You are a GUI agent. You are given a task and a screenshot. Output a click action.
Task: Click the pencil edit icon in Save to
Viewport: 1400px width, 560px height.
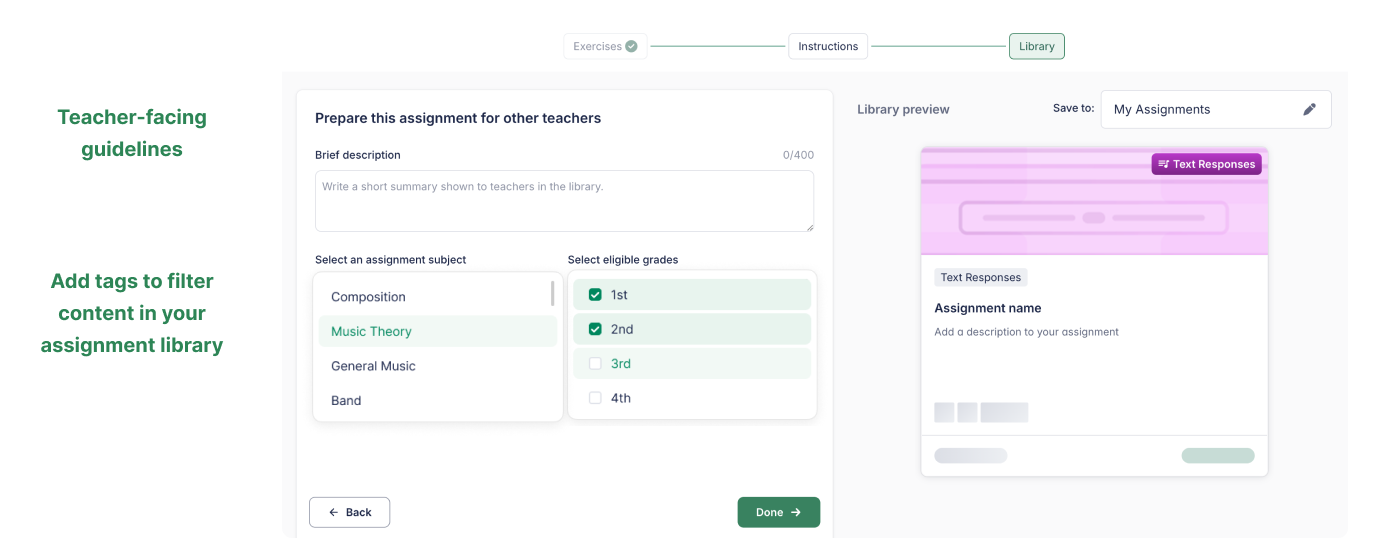click(1309, 110)
